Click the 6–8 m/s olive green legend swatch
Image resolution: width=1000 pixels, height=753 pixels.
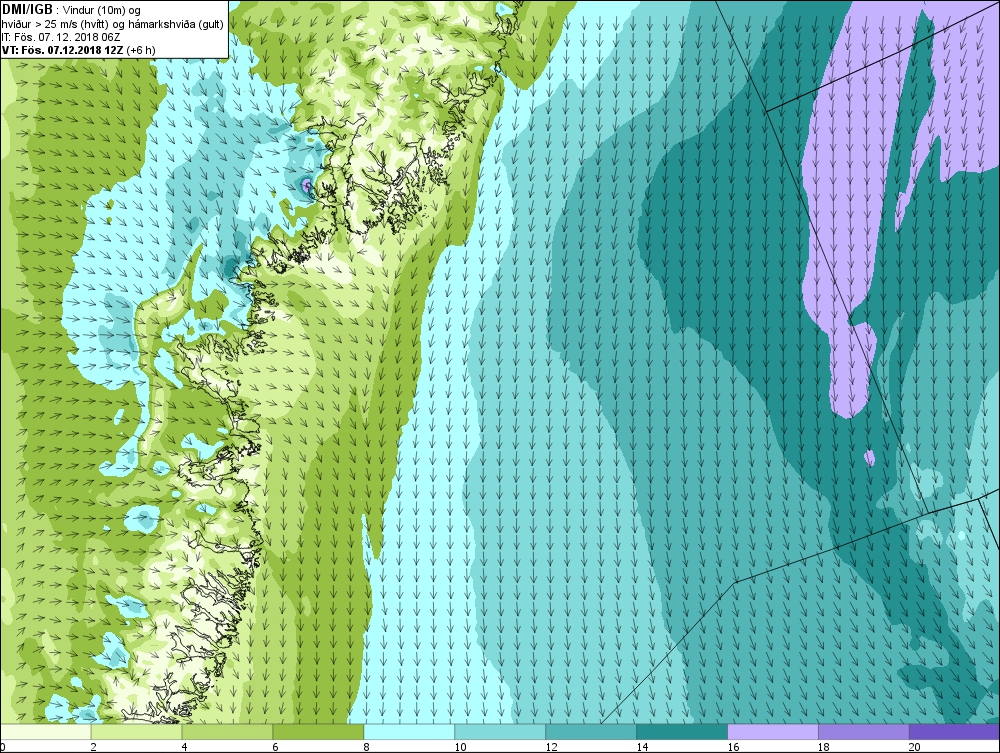(318, 731)
